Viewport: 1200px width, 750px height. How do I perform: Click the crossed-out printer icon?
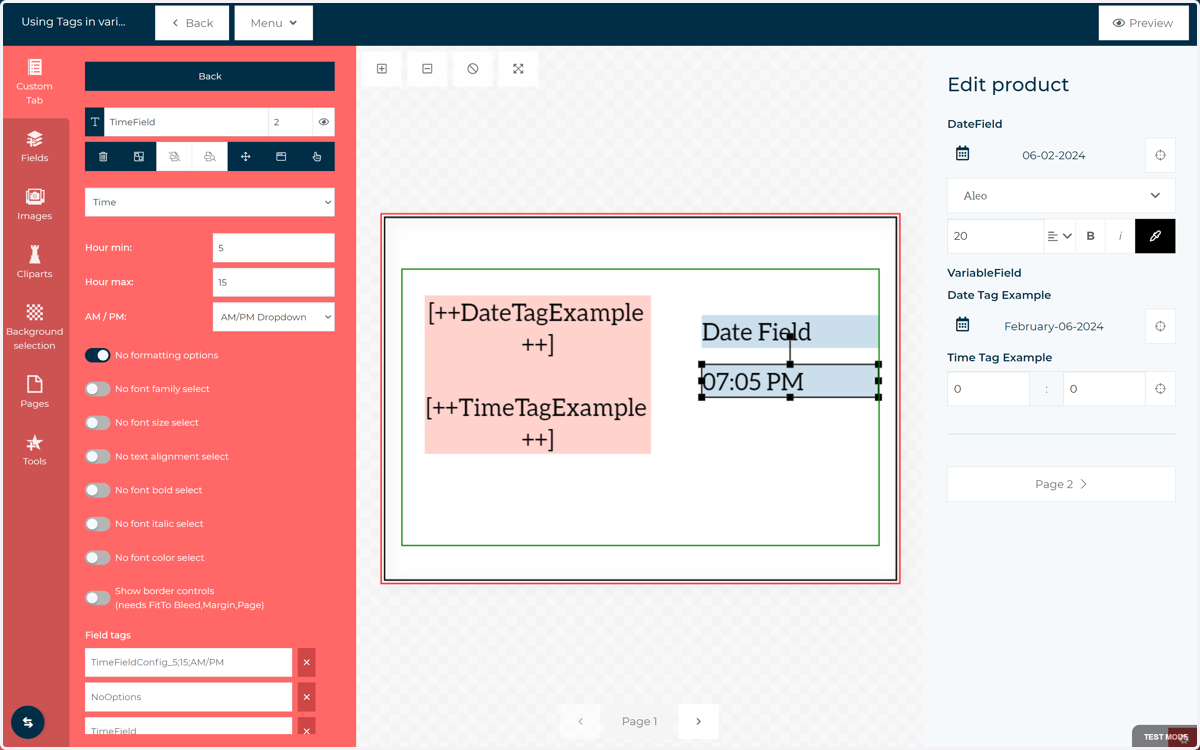174,157
